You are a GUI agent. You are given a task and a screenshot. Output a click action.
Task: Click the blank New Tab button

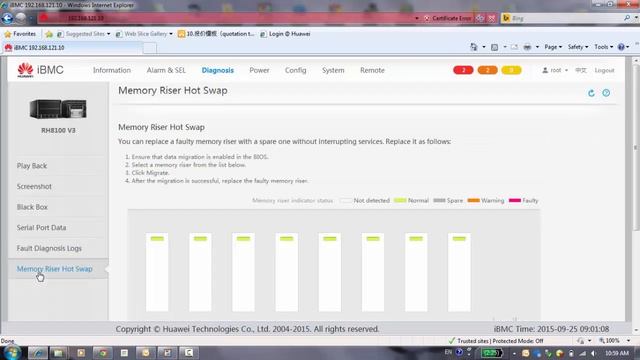150,48
